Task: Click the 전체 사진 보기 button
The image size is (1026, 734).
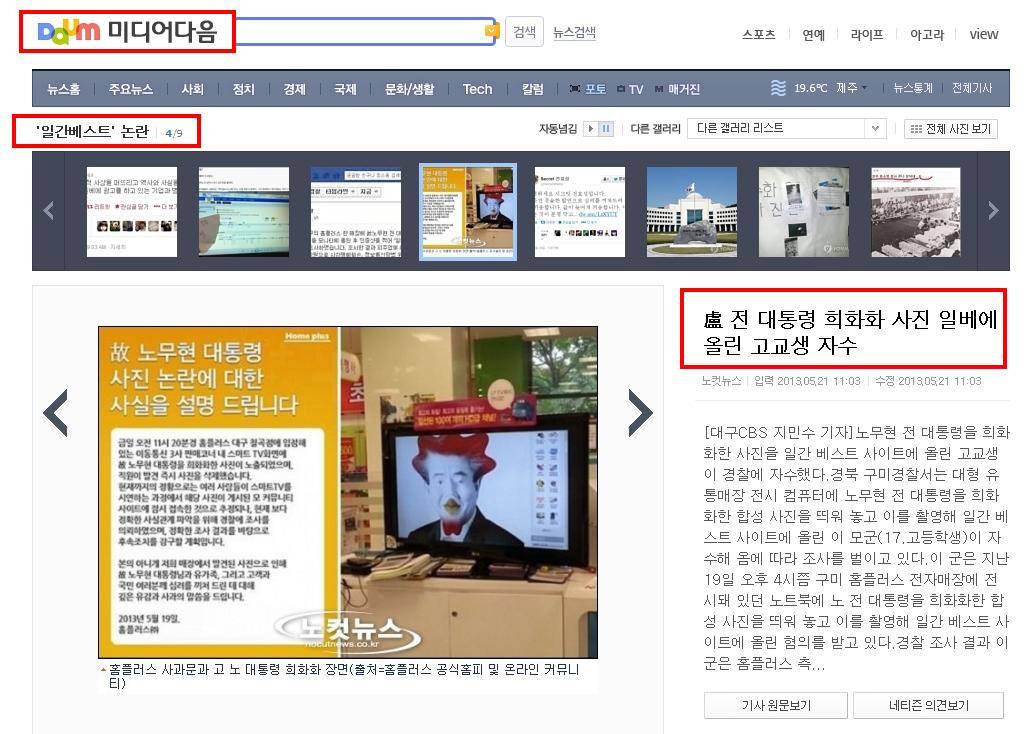Action: click(x=951, y=129)
